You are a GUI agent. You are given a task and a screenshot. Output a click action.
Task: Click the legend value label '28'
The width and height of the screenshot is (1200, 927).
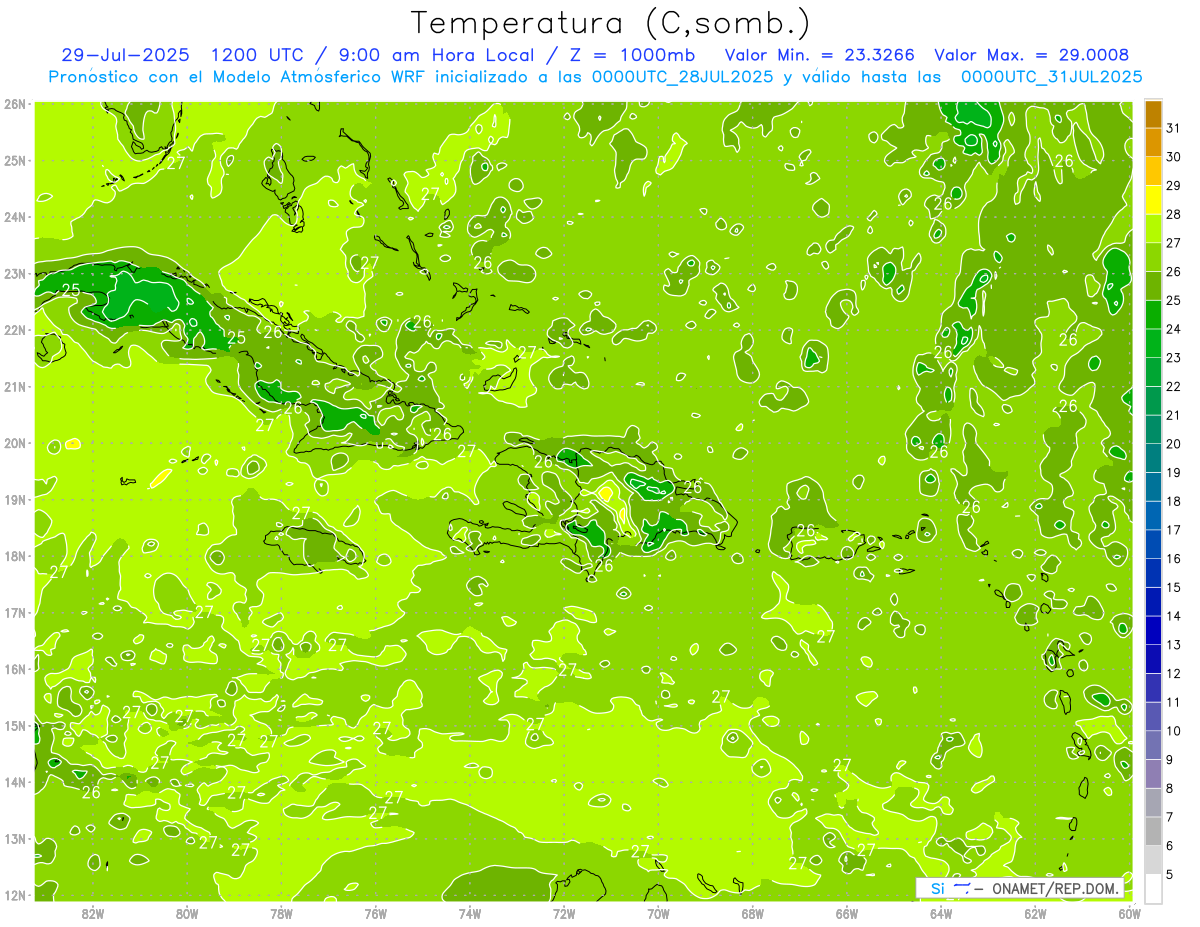(x=1174, y=214)
